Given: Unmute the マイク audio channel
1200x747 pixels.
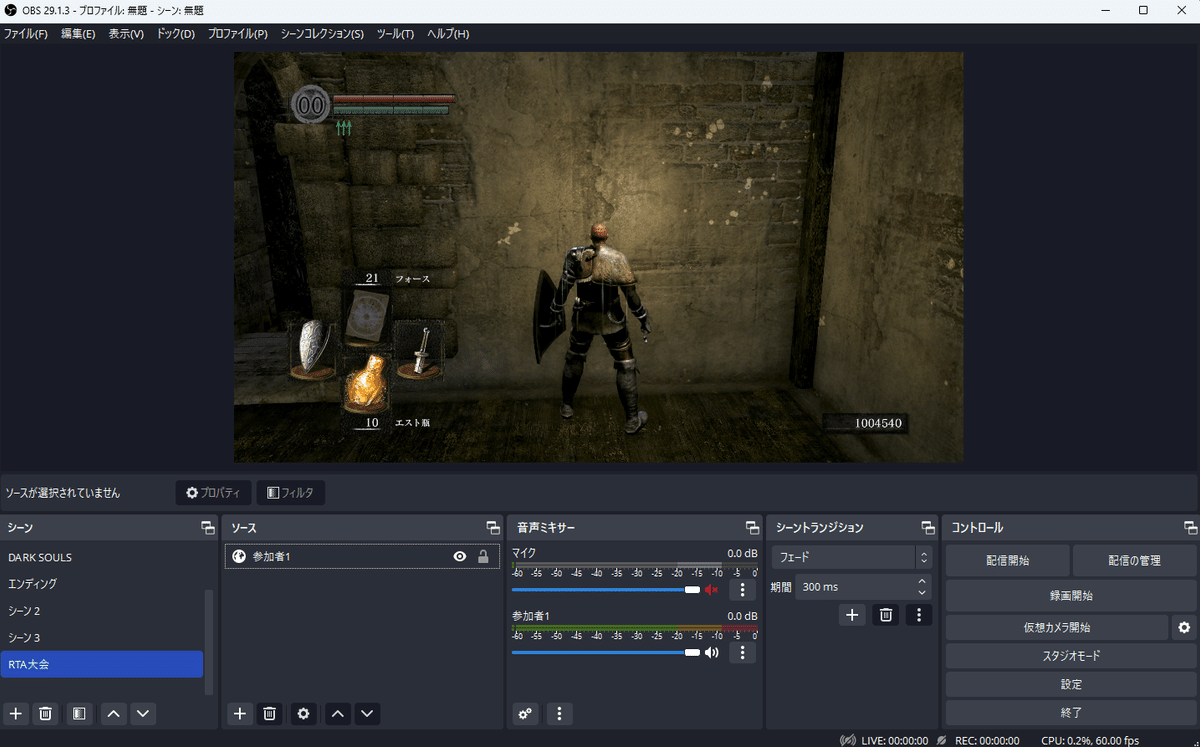Looking at the screenshot, I should tap(711, 590).
